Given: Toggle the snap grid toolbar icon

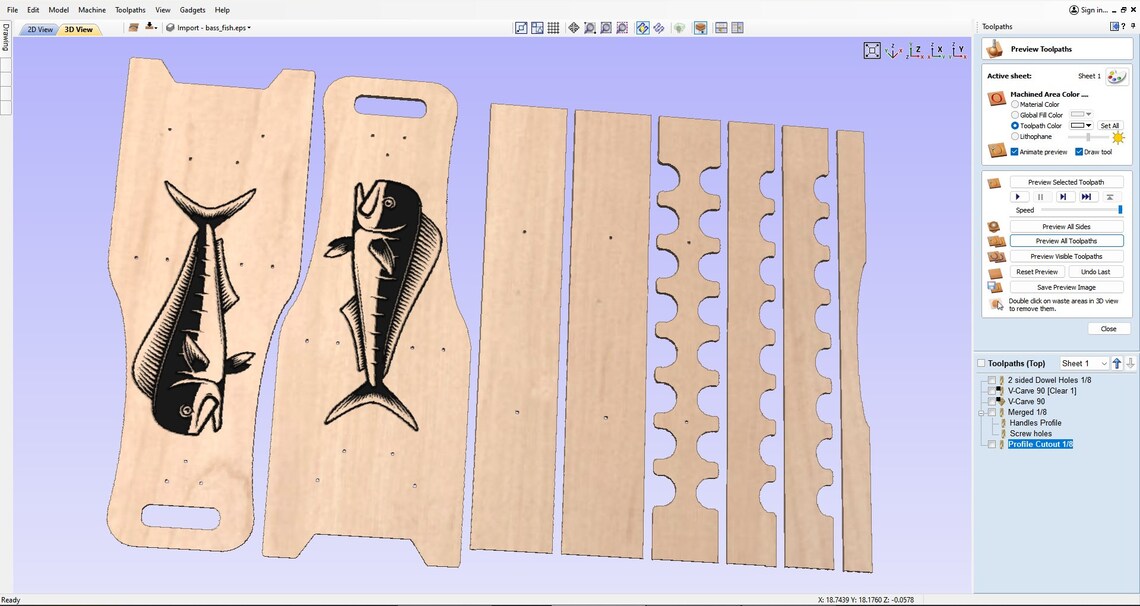Looking at the screenshot, I should pyautogui.click(x=553, y=27).
